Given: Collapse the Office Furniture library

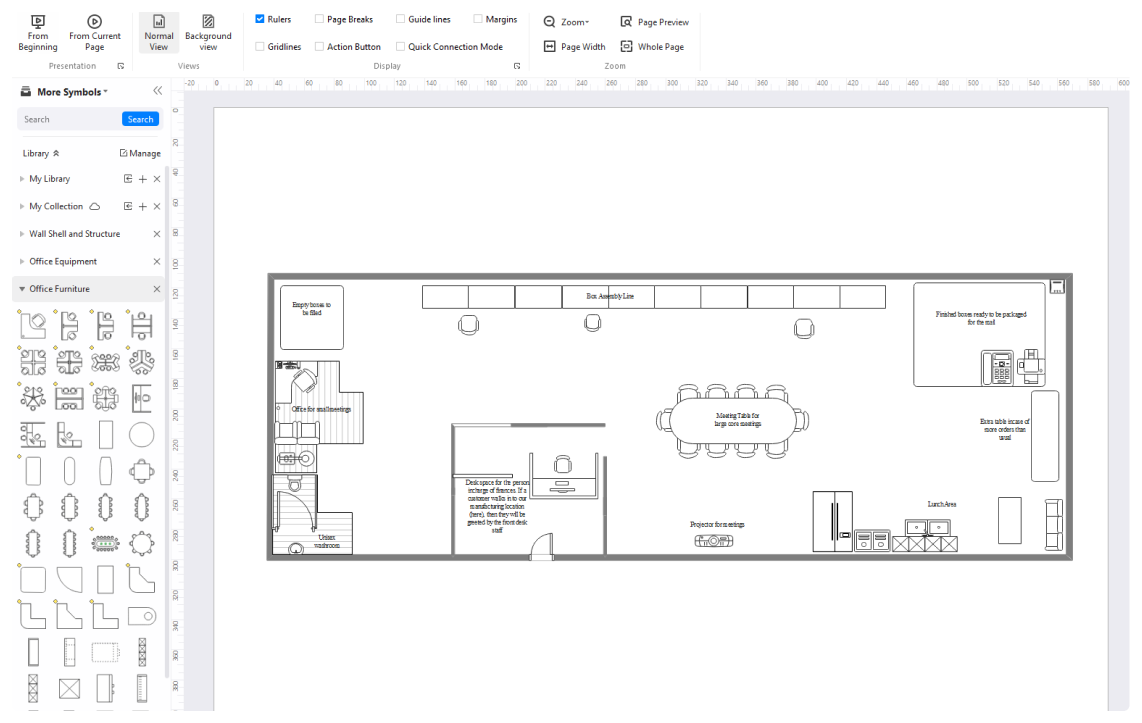Looking at the screenshot, I should point(22,289).
